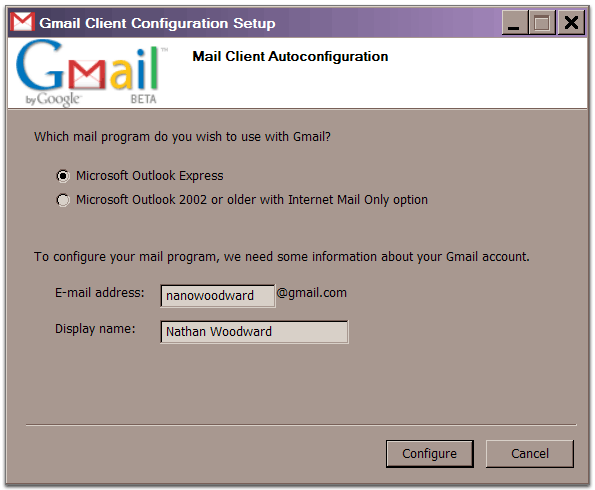Click the 'Mail Client Autoconfiguration' heading

coord(290,57)
